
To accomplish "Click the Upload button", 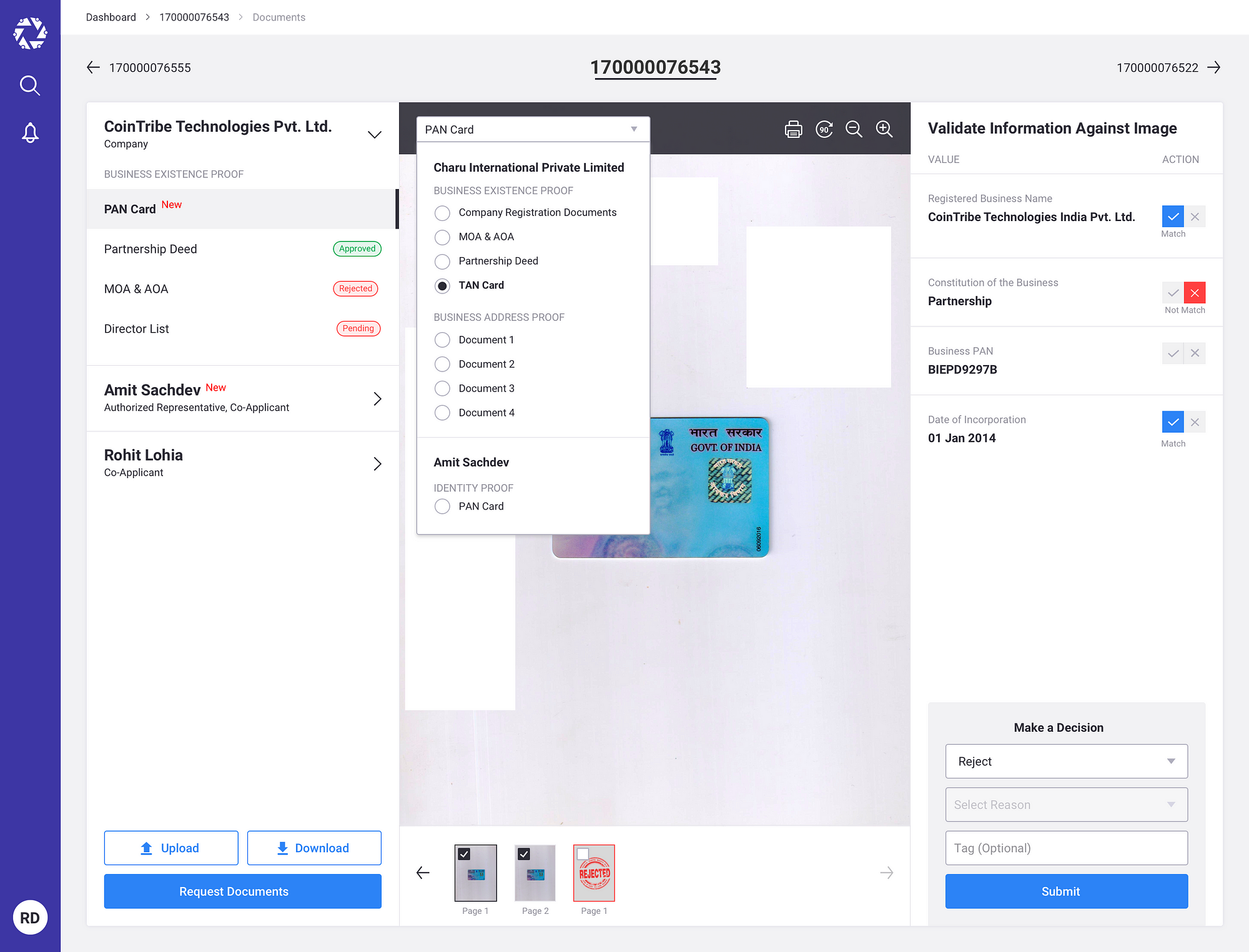I will tap(171, 848).
